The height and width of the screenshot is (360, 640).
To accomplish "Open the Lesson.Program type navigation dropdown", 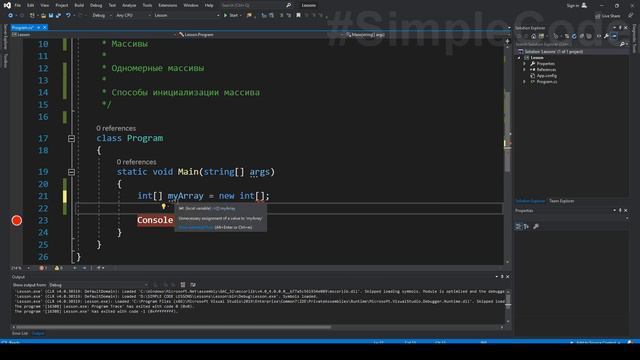I will tap(260, 35).
